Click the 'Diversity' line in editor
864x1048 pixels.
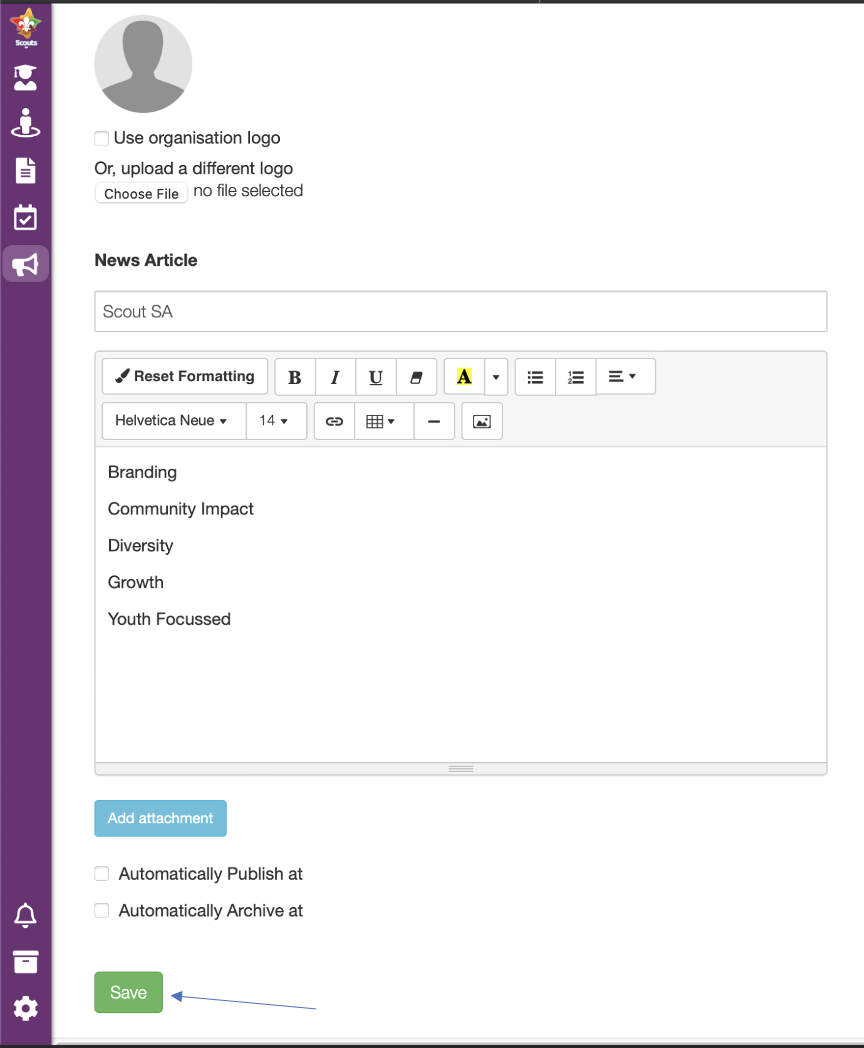pos(140,545)
